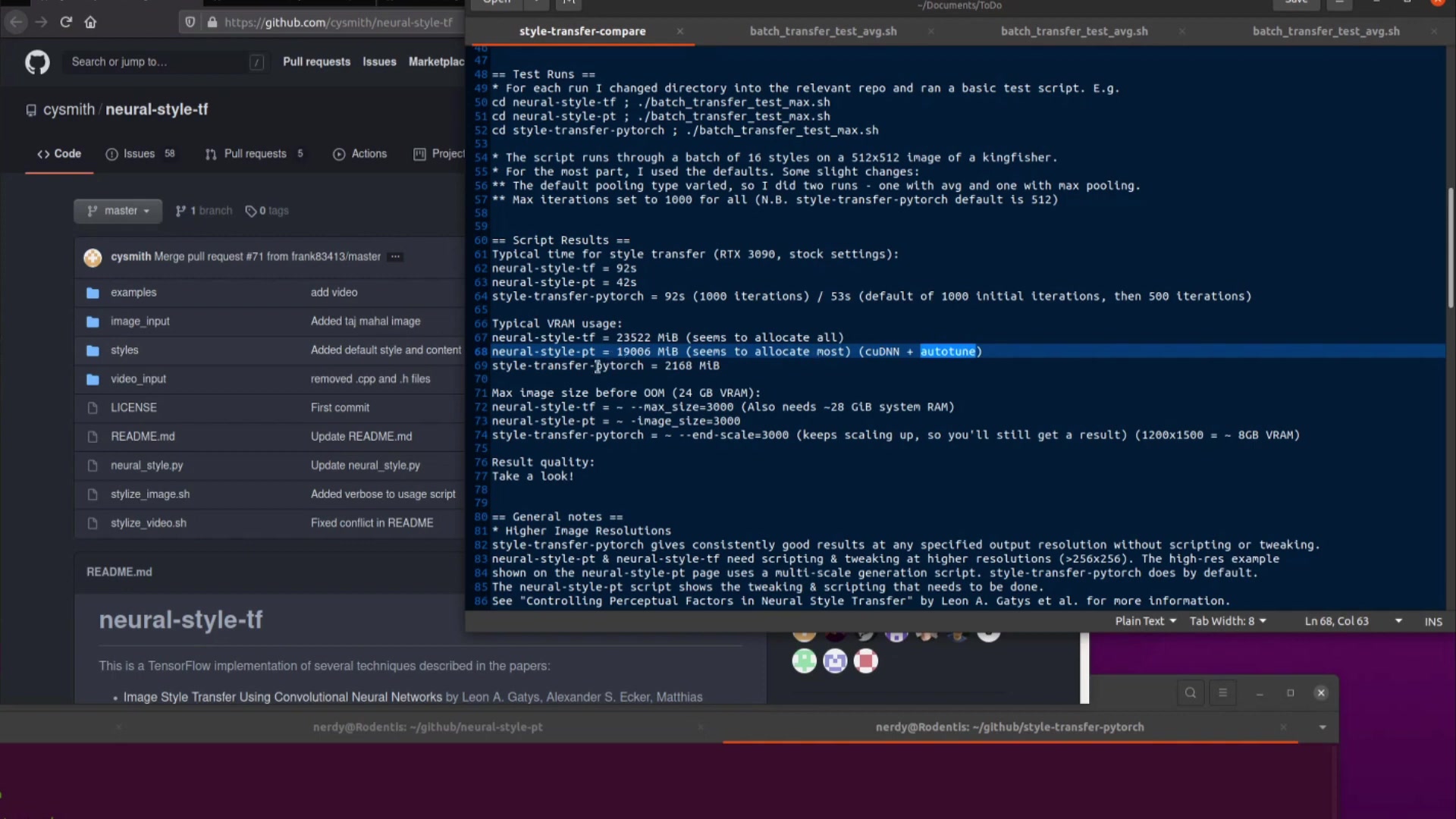
Task: Click the LICENSE file icon
Action: pyautogui.click(x=93, y=408)
